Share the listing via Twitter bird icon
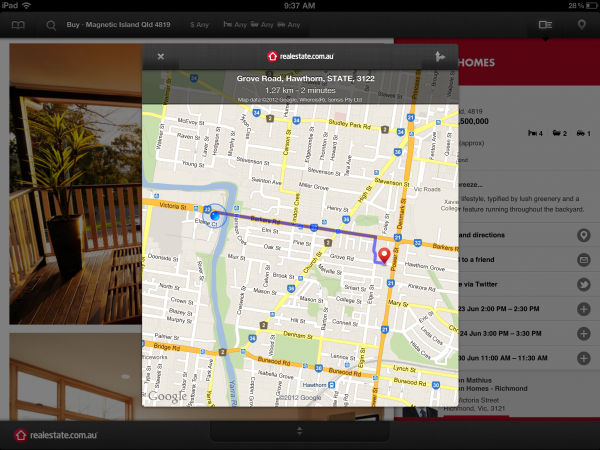This screenshot has height=450, width=600. pos(584,284)
